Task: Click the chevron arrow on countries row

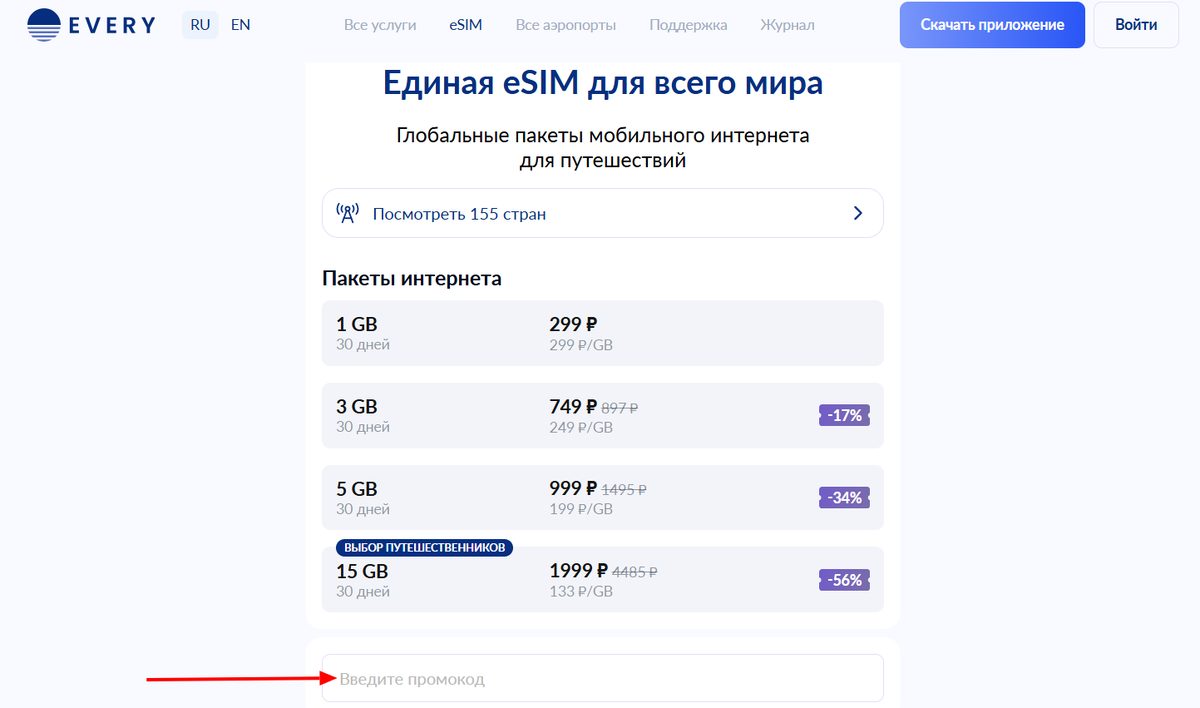Action: (x=857, y=213)
